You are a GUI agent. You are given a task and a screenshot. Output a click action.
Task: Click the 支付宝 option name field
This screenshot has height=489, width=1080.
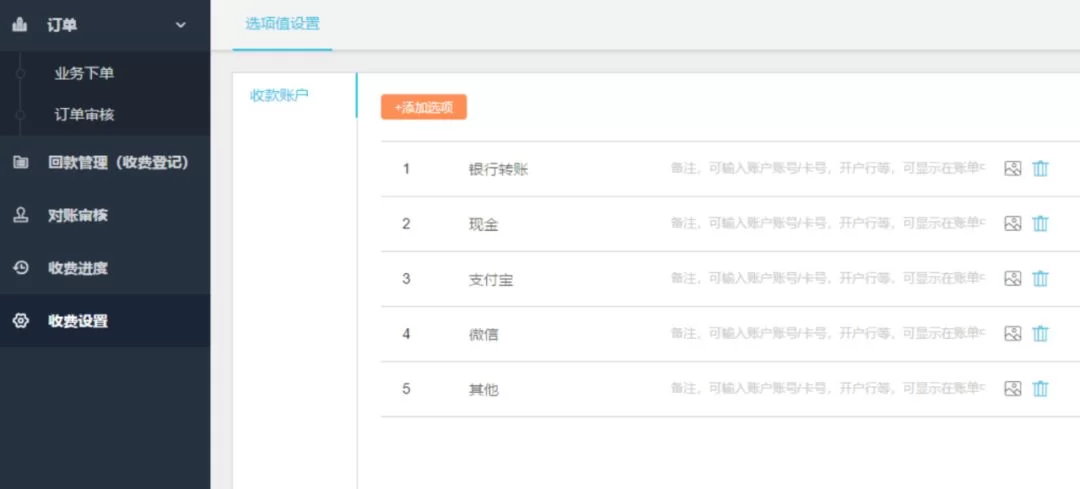click(x=491, y=279)
